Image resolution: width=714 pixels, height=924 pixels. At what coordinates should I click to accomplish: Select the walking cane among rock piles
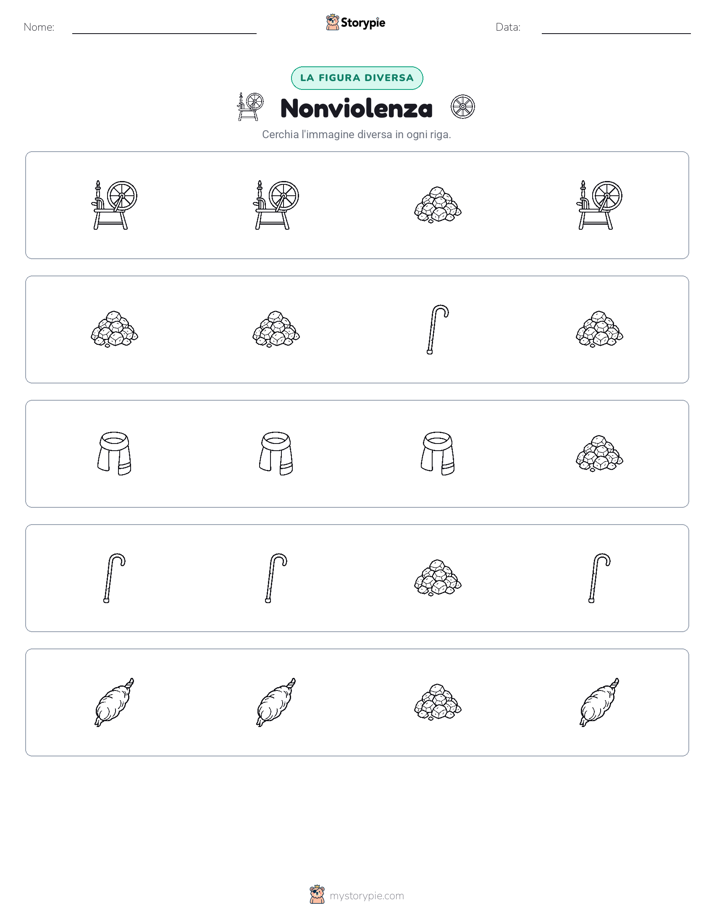click(438, 329)
